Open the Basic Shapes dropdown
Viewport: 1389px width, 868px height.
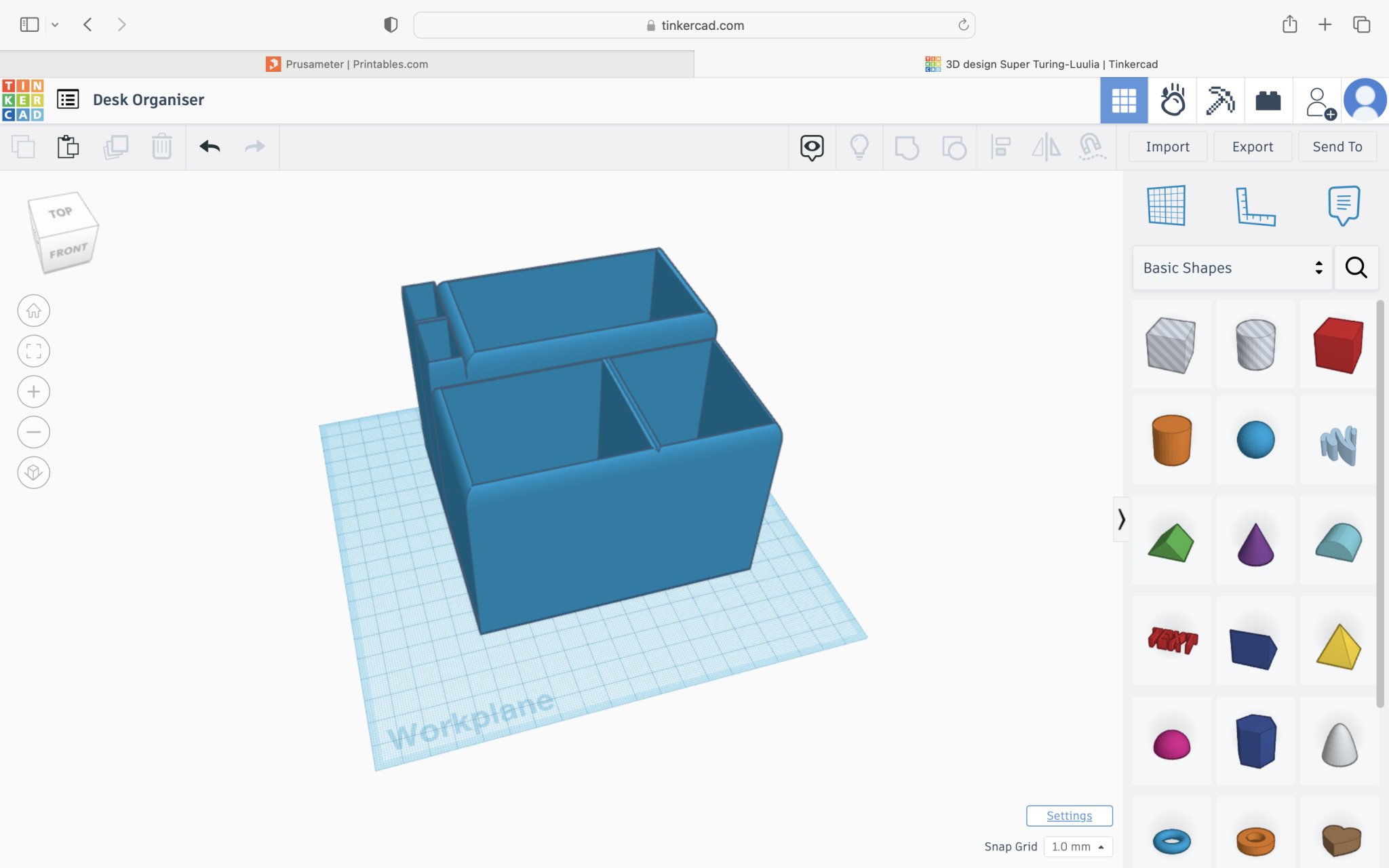(1232, 268)
